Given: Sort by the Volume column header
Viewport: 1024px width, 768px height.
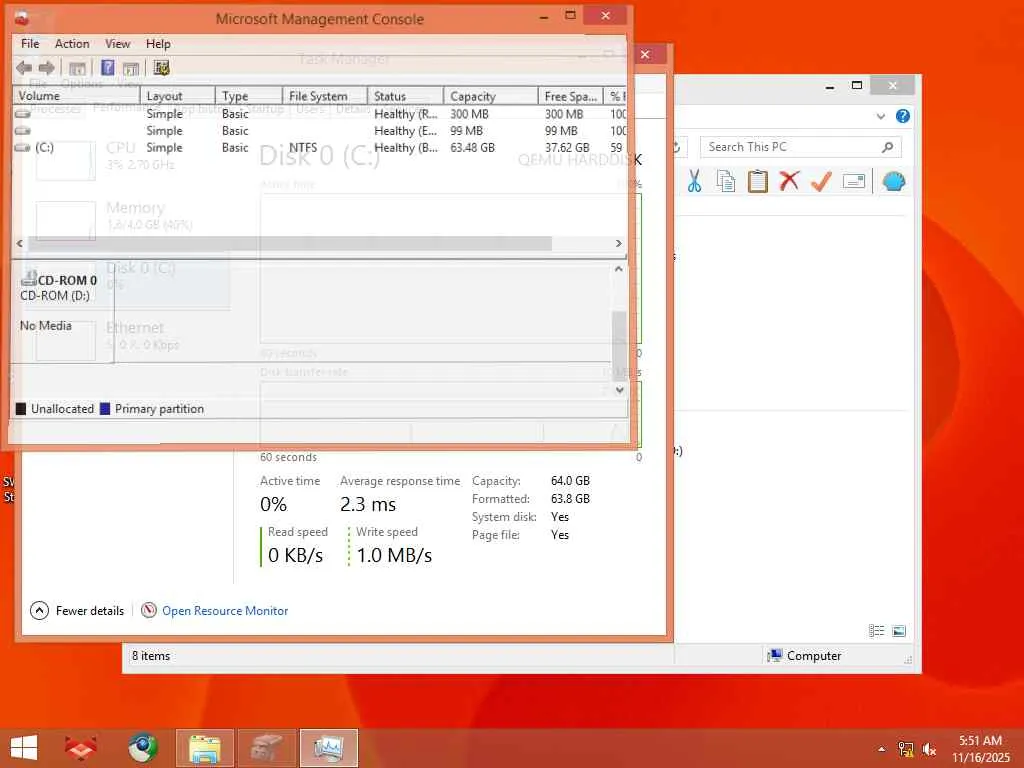Looking at the screenshot, I should (x=76, y=96).
